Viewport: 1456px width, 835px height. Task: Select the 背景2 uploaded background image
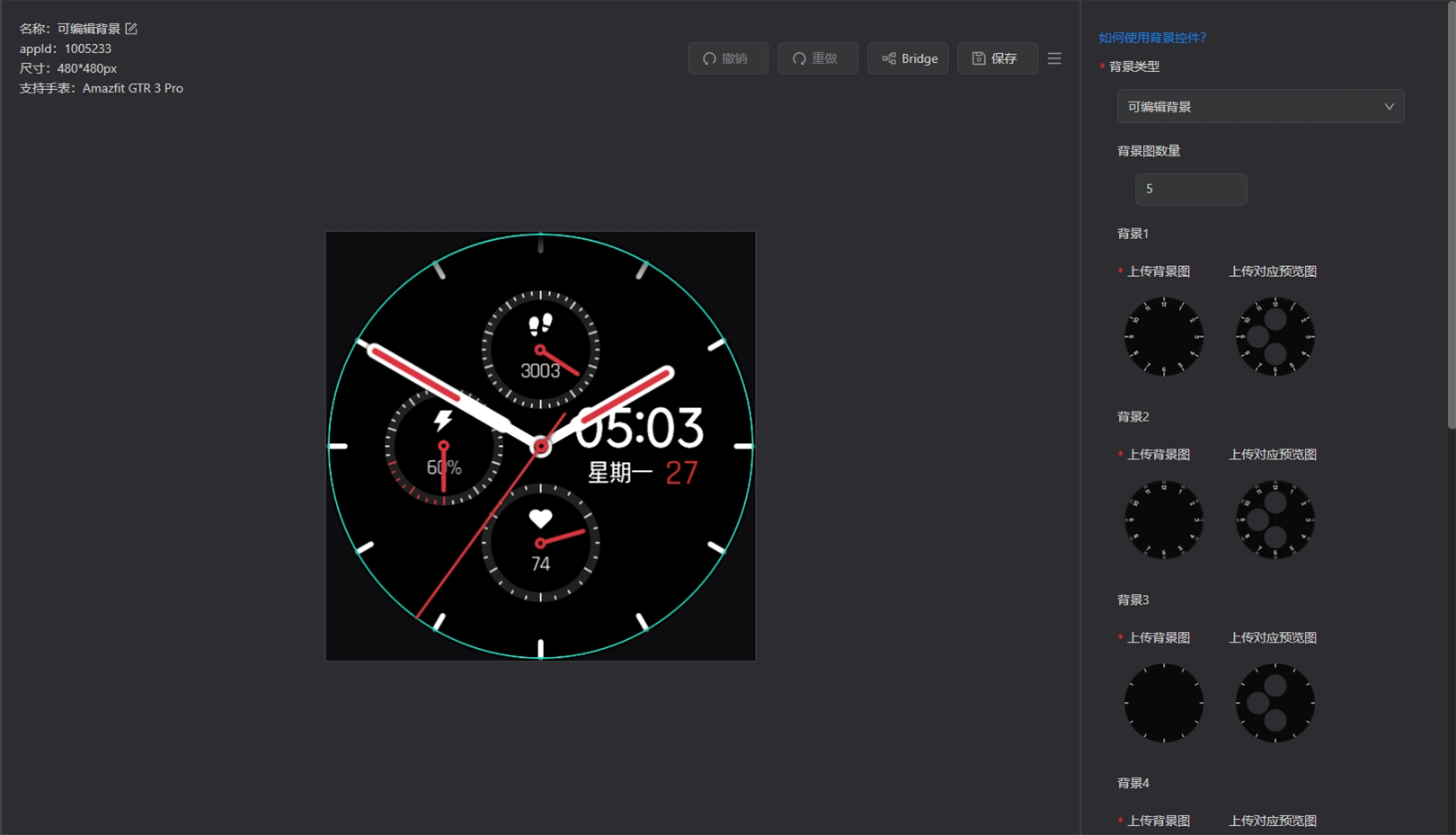coord(1164,520)
